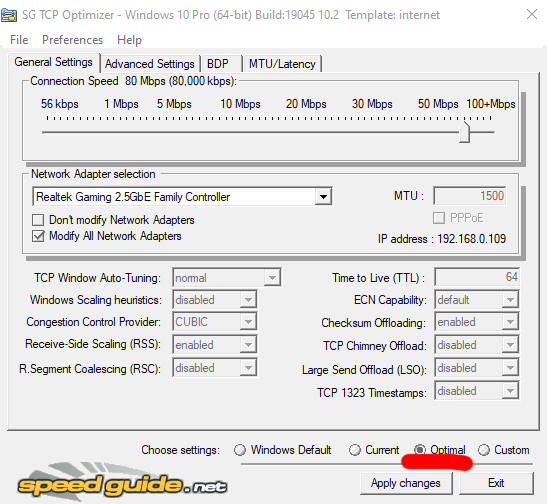Screen dimensions: 547x504
Task: Click the Apply changes button
Action: [406, 483]
